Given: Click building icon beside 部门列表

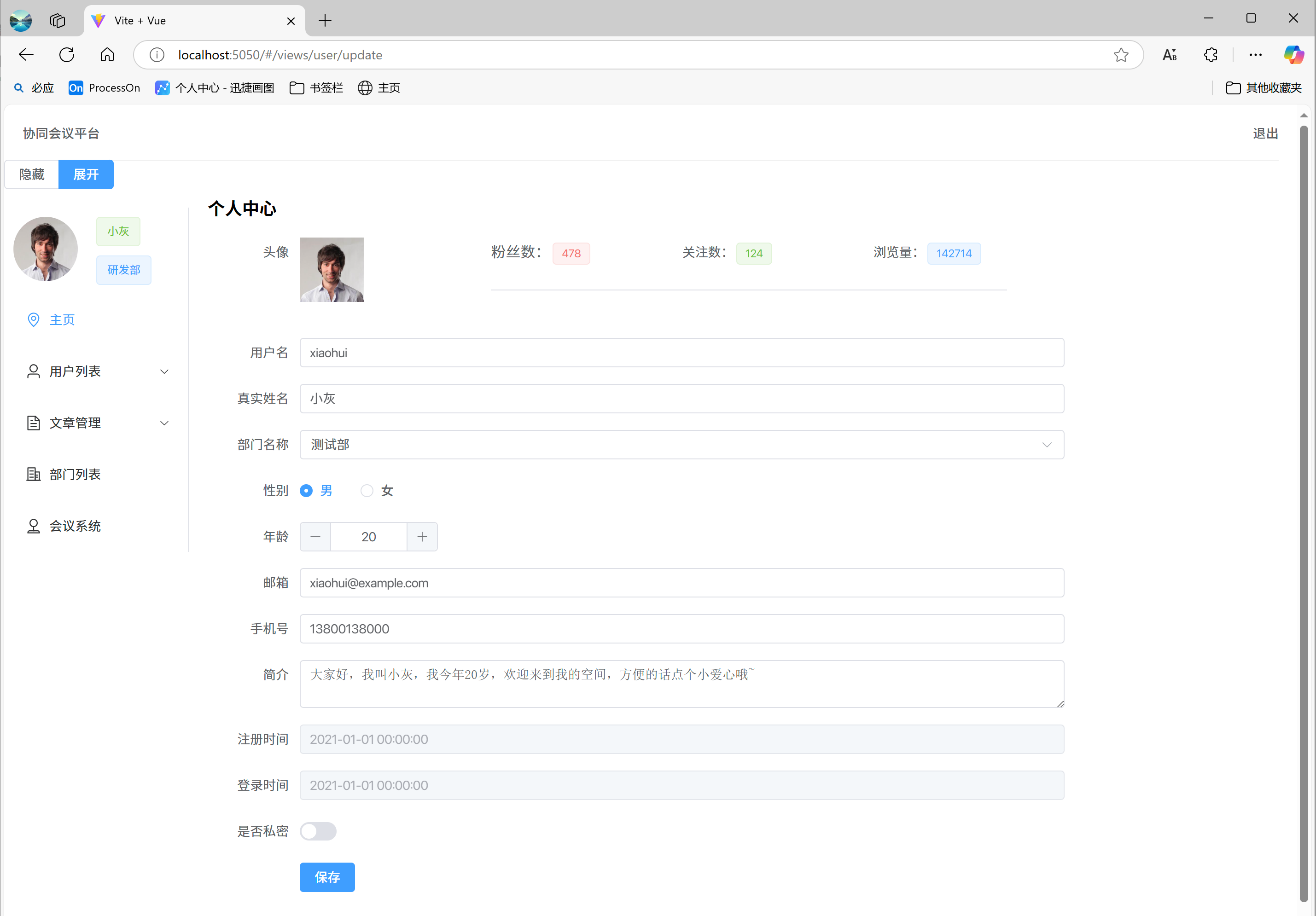Looking at the screenshot, I should (34, 474).
